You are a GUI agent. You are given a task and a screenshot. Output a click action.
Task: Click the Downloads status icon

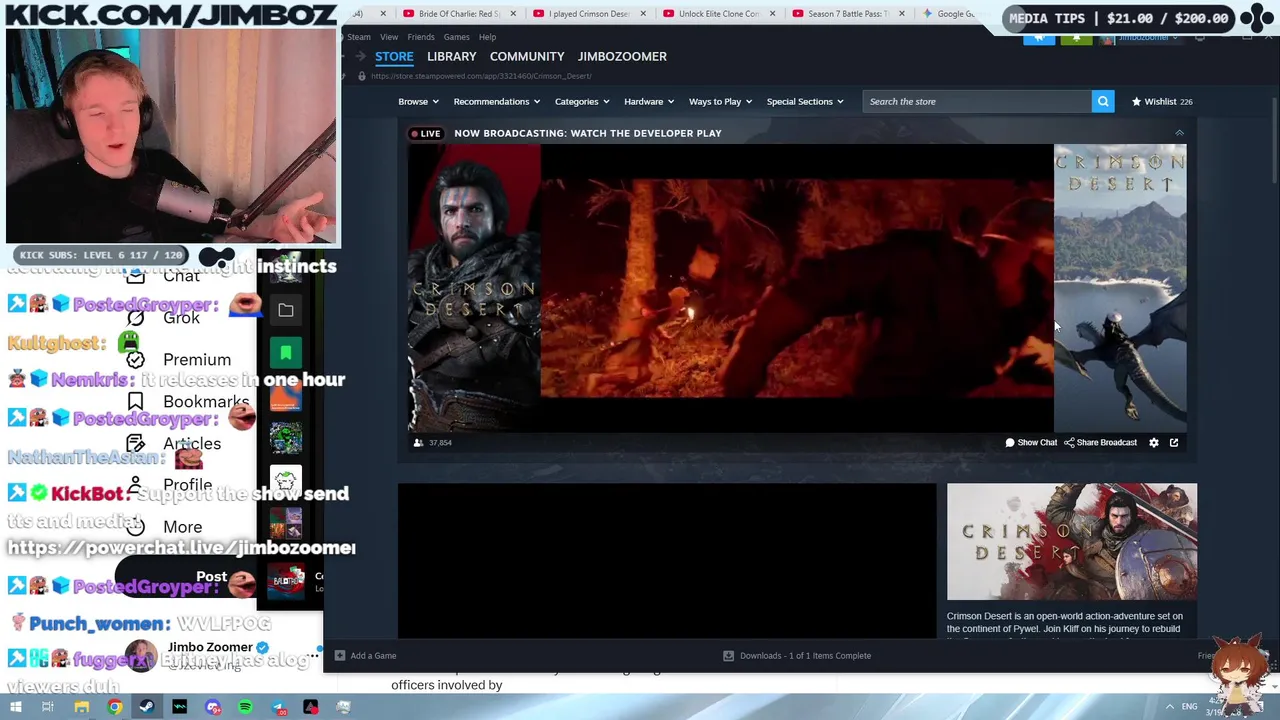click(728, 655)
